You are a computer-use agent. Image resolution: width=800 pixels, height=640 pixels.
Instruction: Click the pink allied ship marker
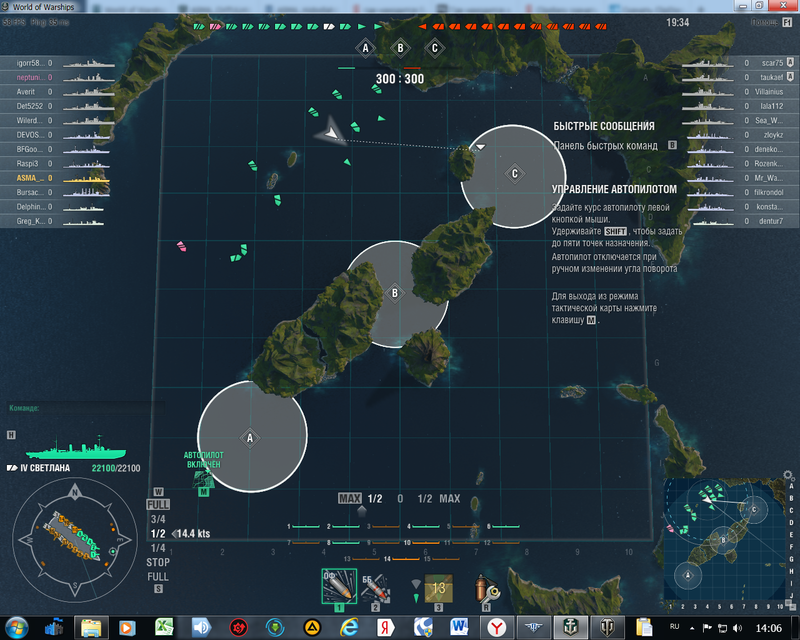coord(181,247)
